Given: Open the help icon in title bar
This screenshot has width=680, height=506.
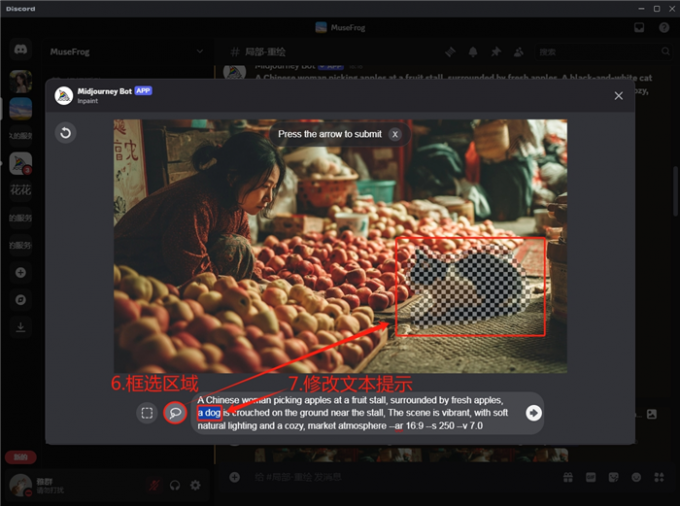Looking at the screenshot, I should 664,28.
